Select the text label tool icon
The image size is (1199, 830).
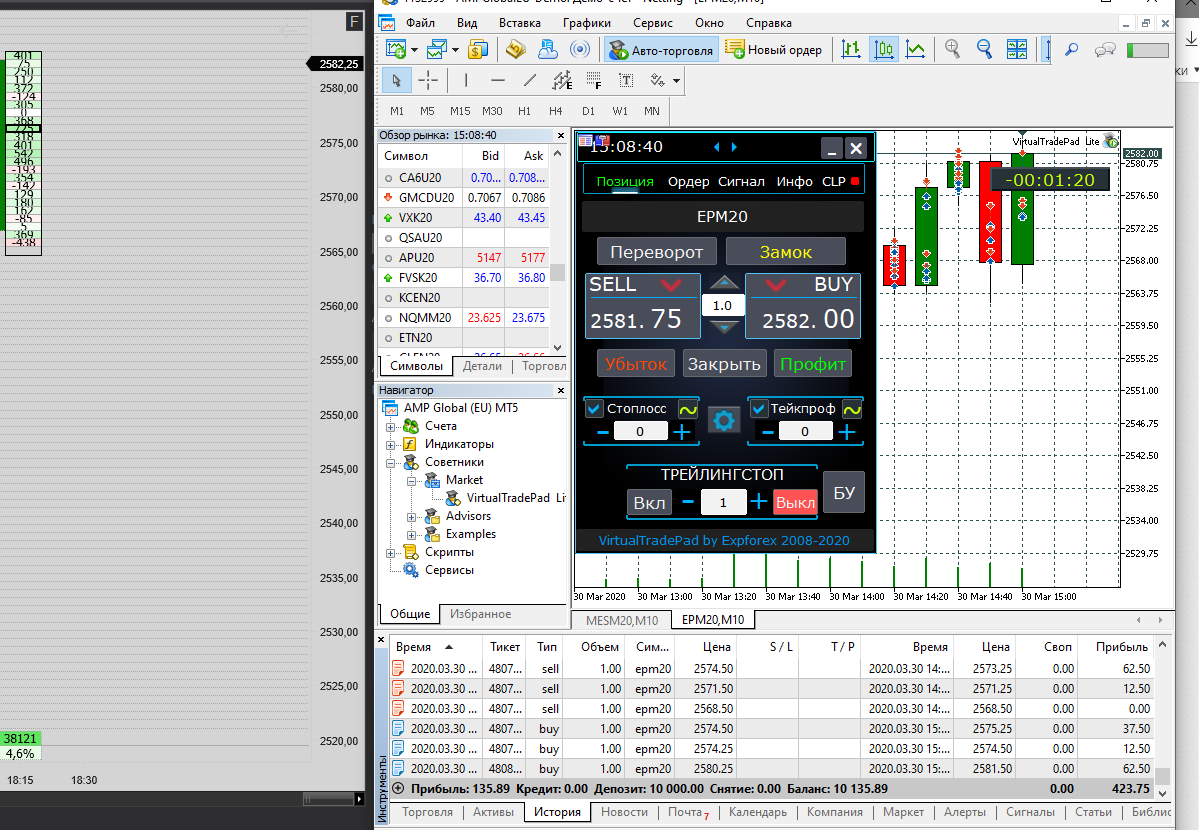(x=625, y=80)
